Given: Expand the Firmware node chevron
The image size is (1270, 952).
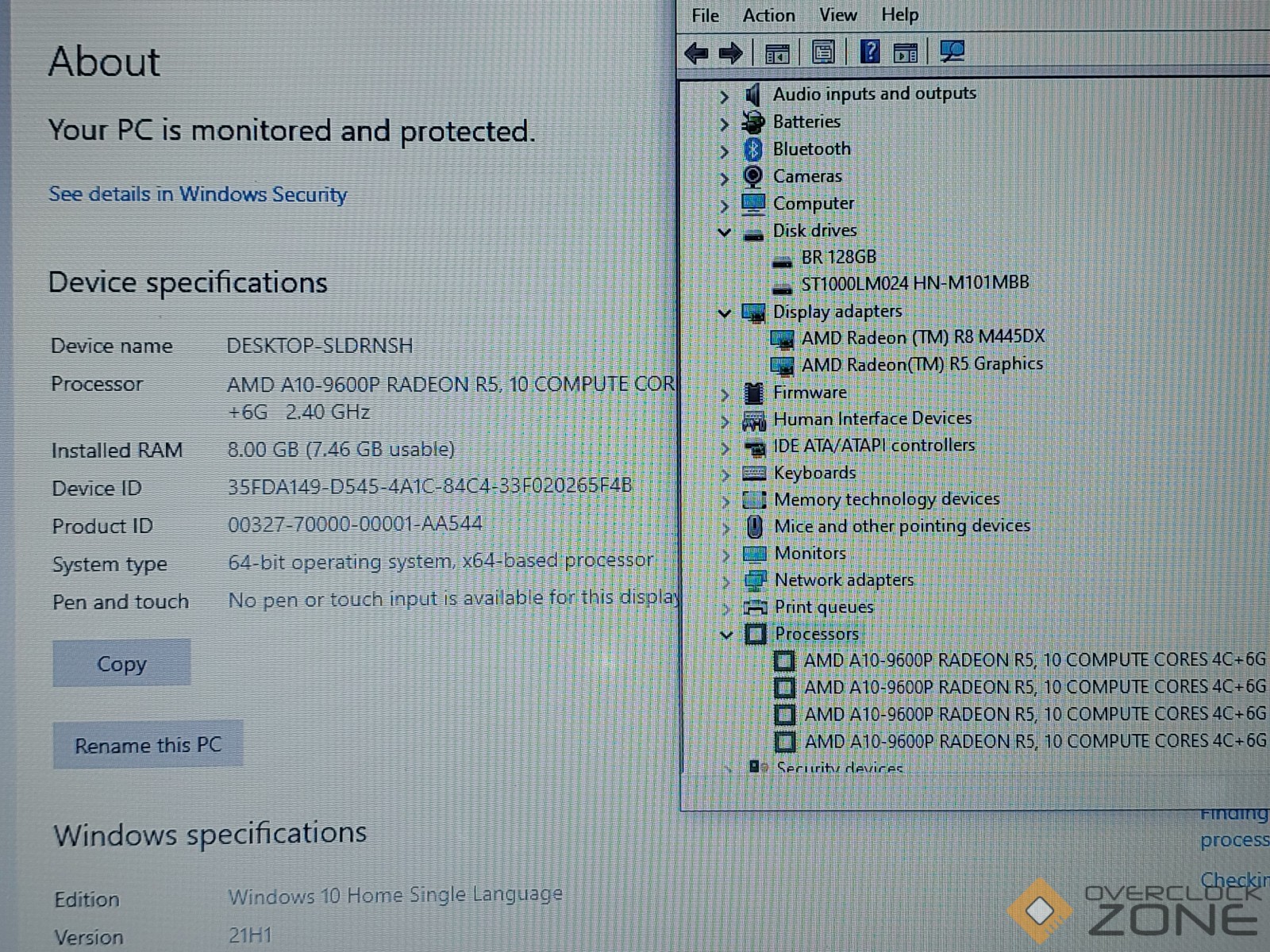Looking at the screenshot, I should click(725, 394).
